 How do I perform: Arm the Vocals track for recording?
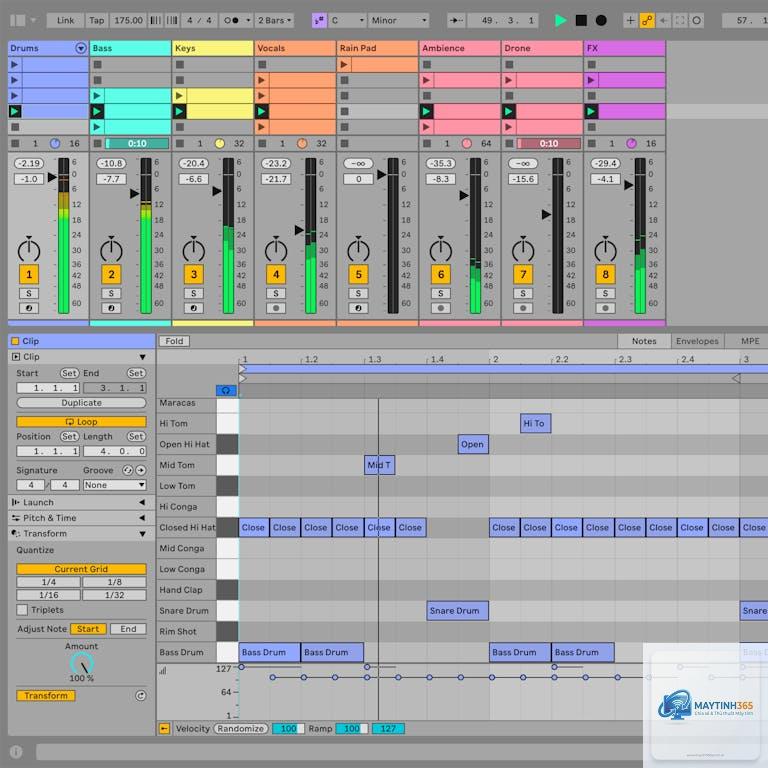[x=276, y=308]
